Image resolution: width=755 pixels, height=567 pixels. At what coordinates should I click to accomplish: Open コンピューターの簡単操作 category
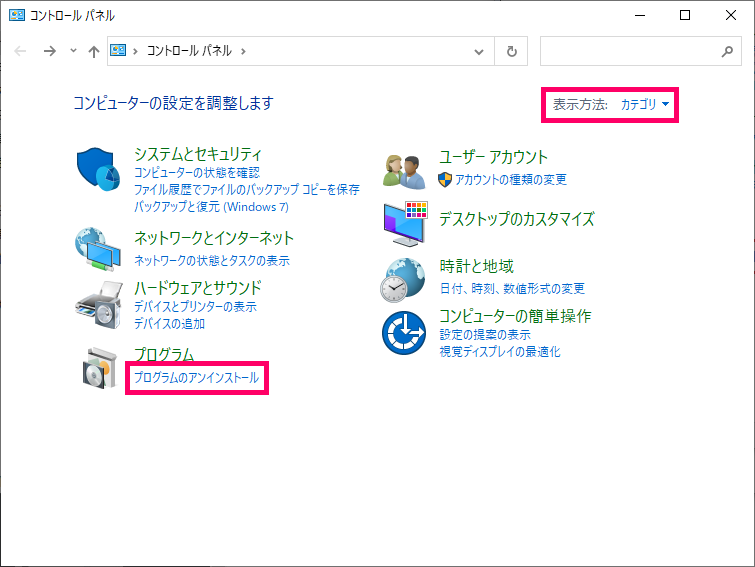click(515, 316)
